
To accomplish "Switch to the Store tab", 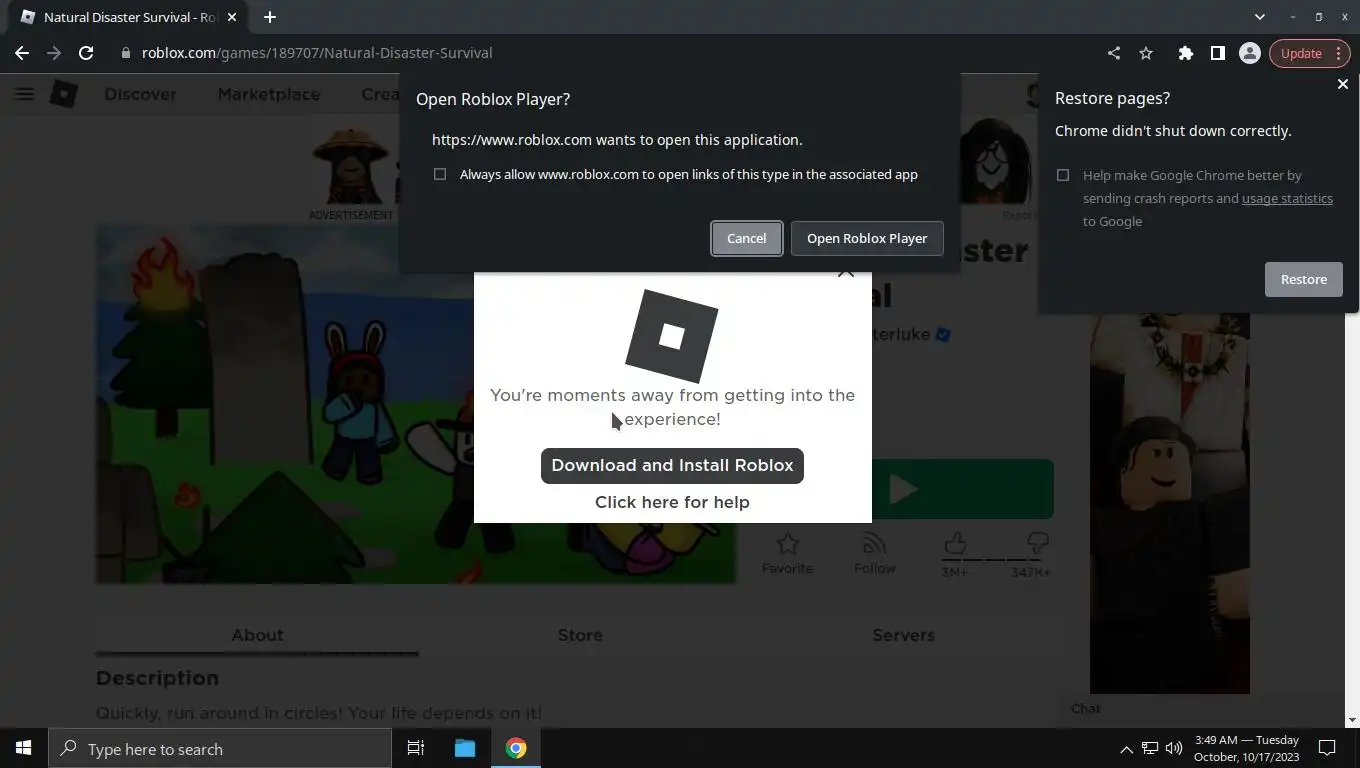I will [580, 635].
